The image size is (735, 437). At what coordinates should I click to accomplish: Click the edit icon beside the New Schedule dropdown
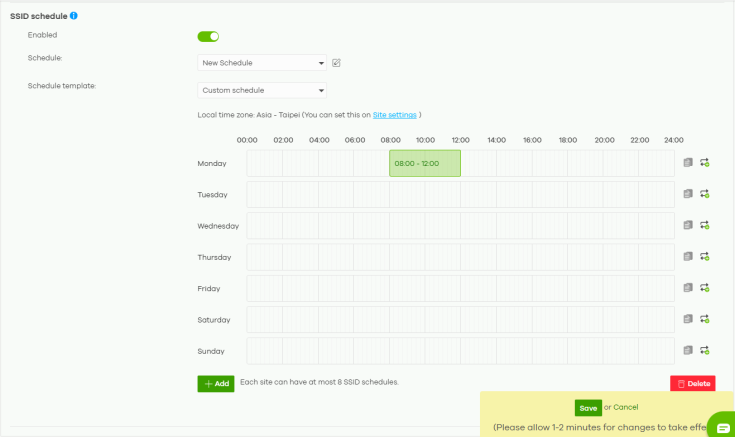coord(337,63)
